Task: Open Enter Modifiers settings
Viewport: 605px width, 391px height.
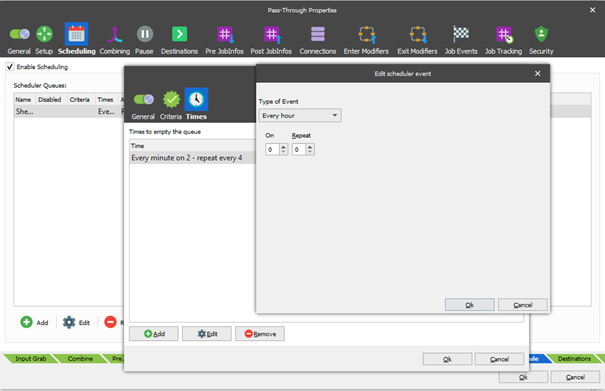Action: (x=366, y=40)
